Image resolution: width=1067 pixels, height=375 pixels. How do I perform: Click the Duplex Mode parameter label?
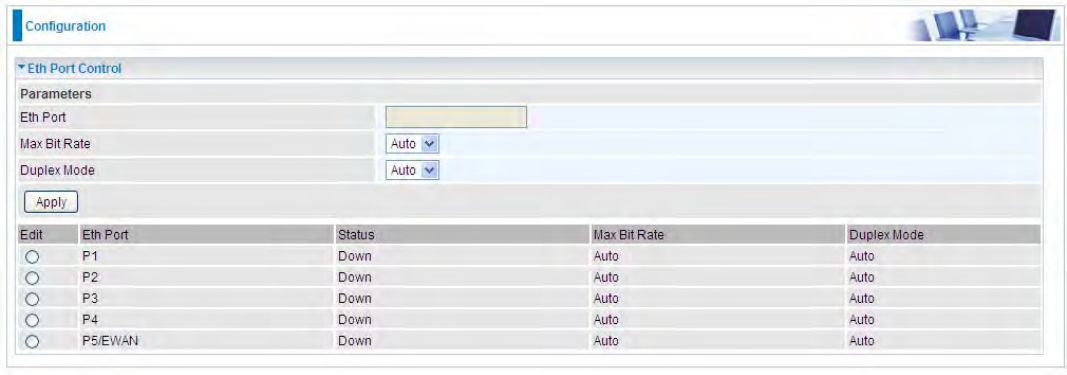(x=58, y=170)
